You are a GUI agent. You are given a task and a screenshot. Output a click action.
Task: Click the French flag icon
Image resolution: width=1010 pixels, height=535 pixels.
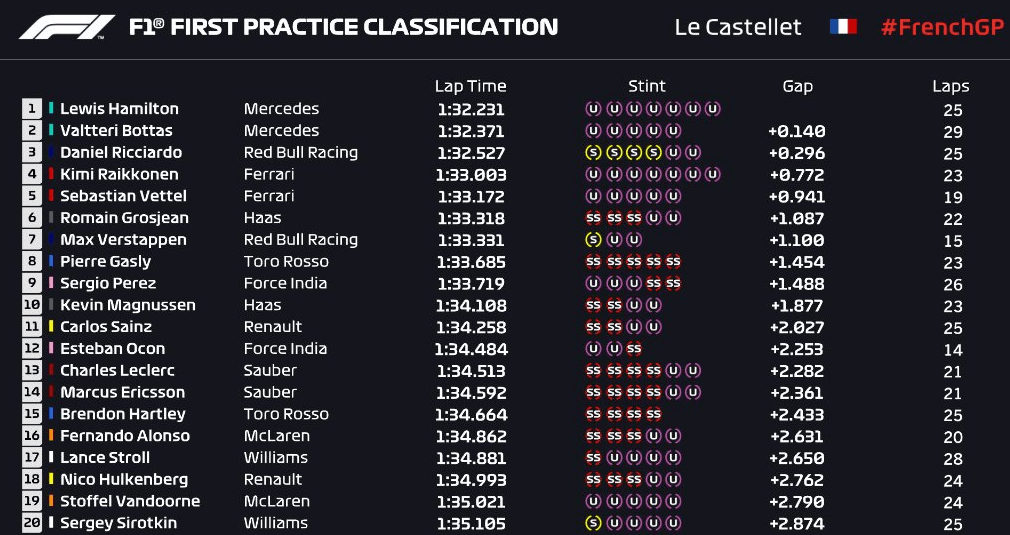[843, 26]
